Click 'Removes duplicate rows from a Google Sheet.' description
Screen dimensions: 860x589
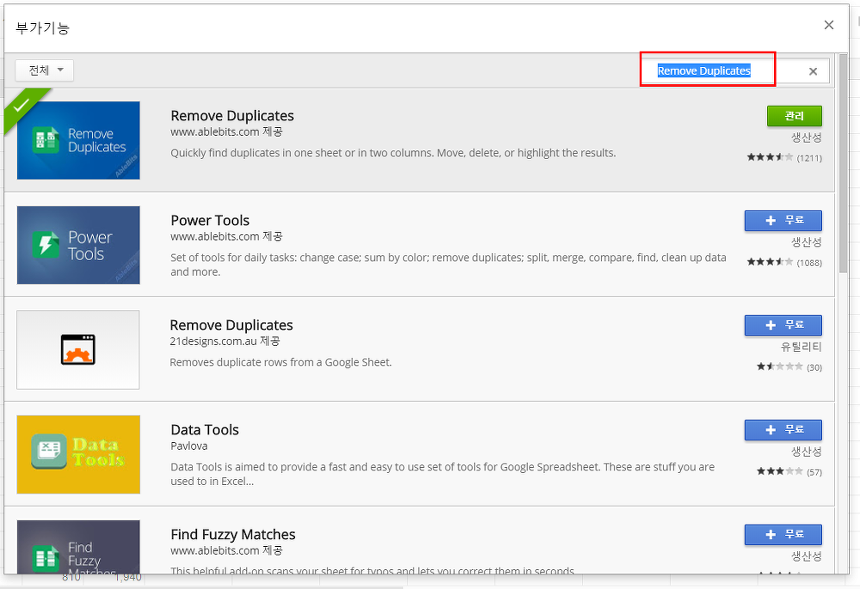click(281, 363)
